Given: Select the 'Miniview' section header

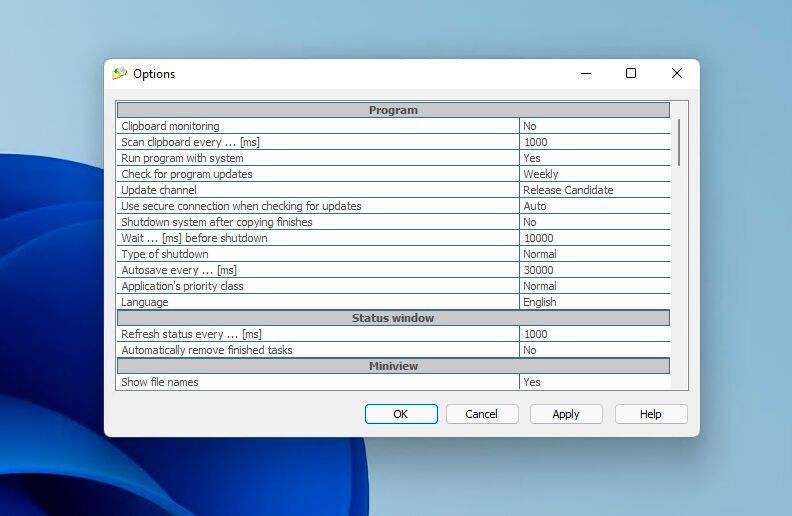Looking at the screenshot, I should [393, 366].
